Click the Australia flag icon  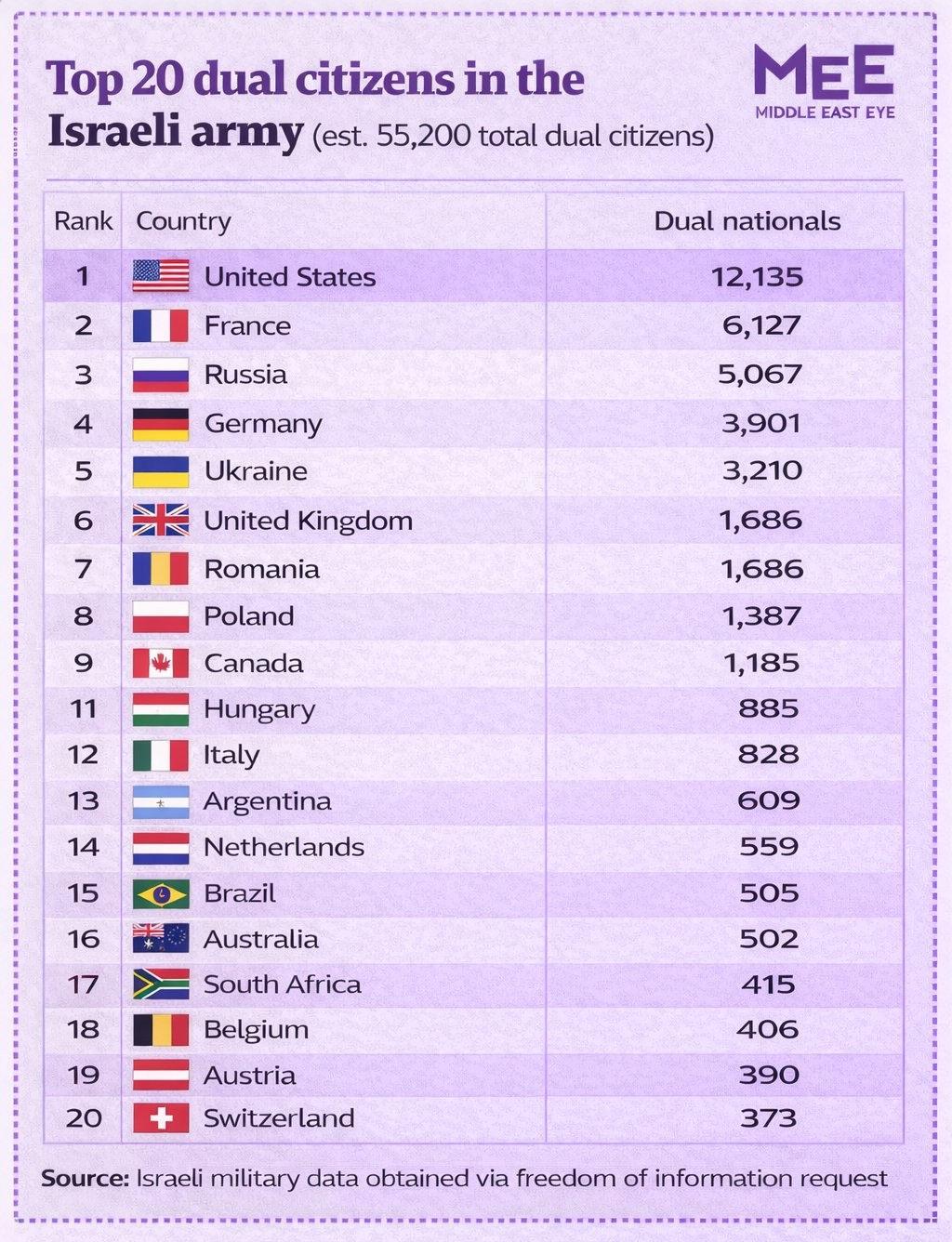161,939
